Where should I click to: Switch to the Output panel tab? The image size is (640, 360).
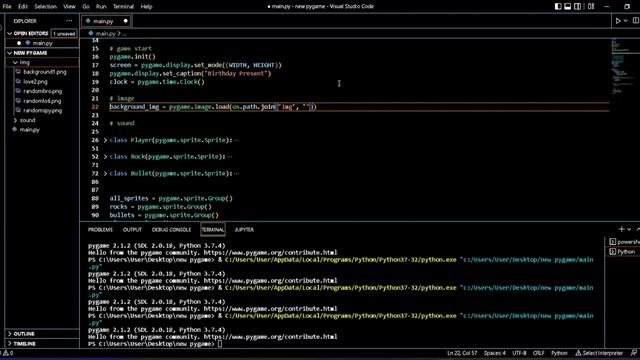pyautogui.click(x=132, y=230)
